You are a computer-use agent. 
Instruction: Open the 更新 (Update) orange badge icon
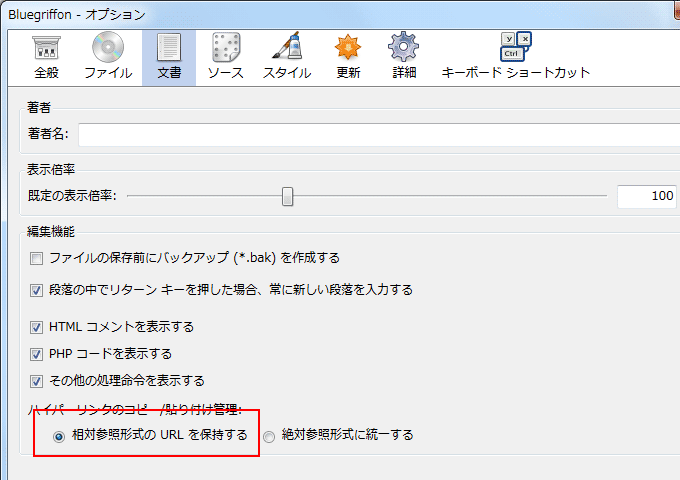(348, 47)
